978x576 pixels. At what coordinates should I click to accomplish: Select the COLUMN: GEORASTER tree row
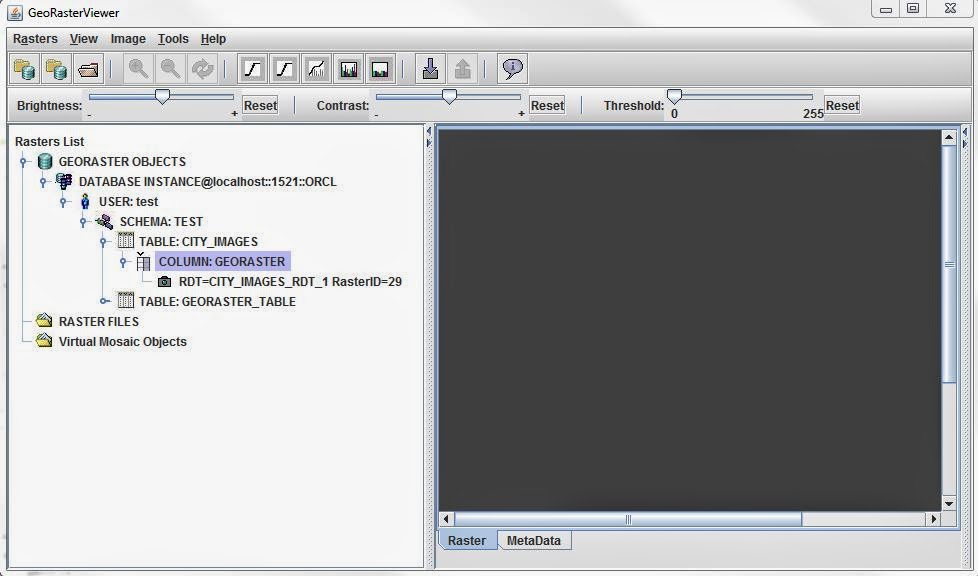tap(221, 261)
